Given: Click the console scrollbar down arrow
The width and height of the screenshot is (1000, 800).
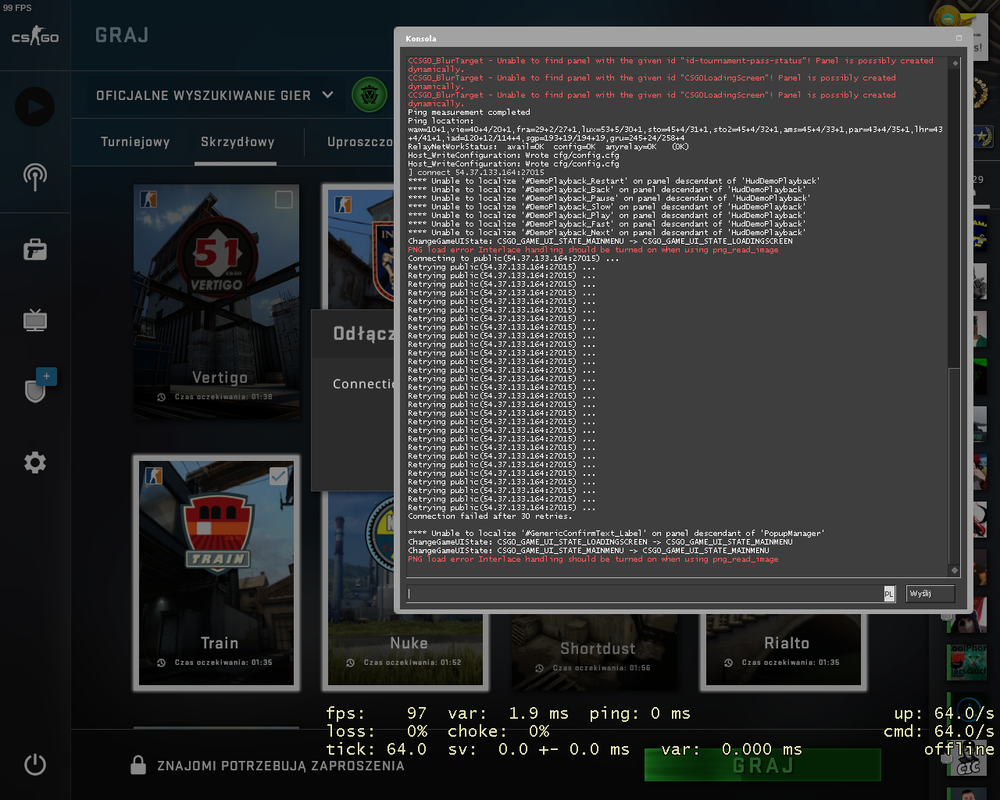Looking at the screenshot, I should pos(955,570).
